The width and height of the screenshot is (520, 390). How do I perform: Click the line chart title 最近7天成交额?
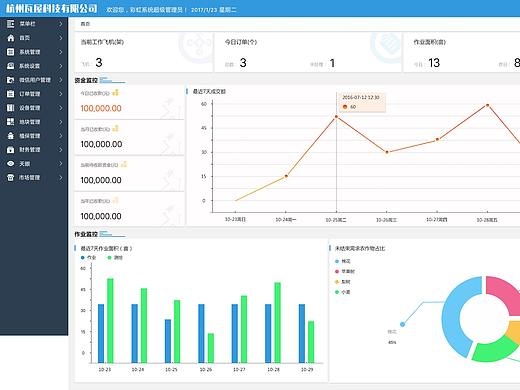[209, 92]
